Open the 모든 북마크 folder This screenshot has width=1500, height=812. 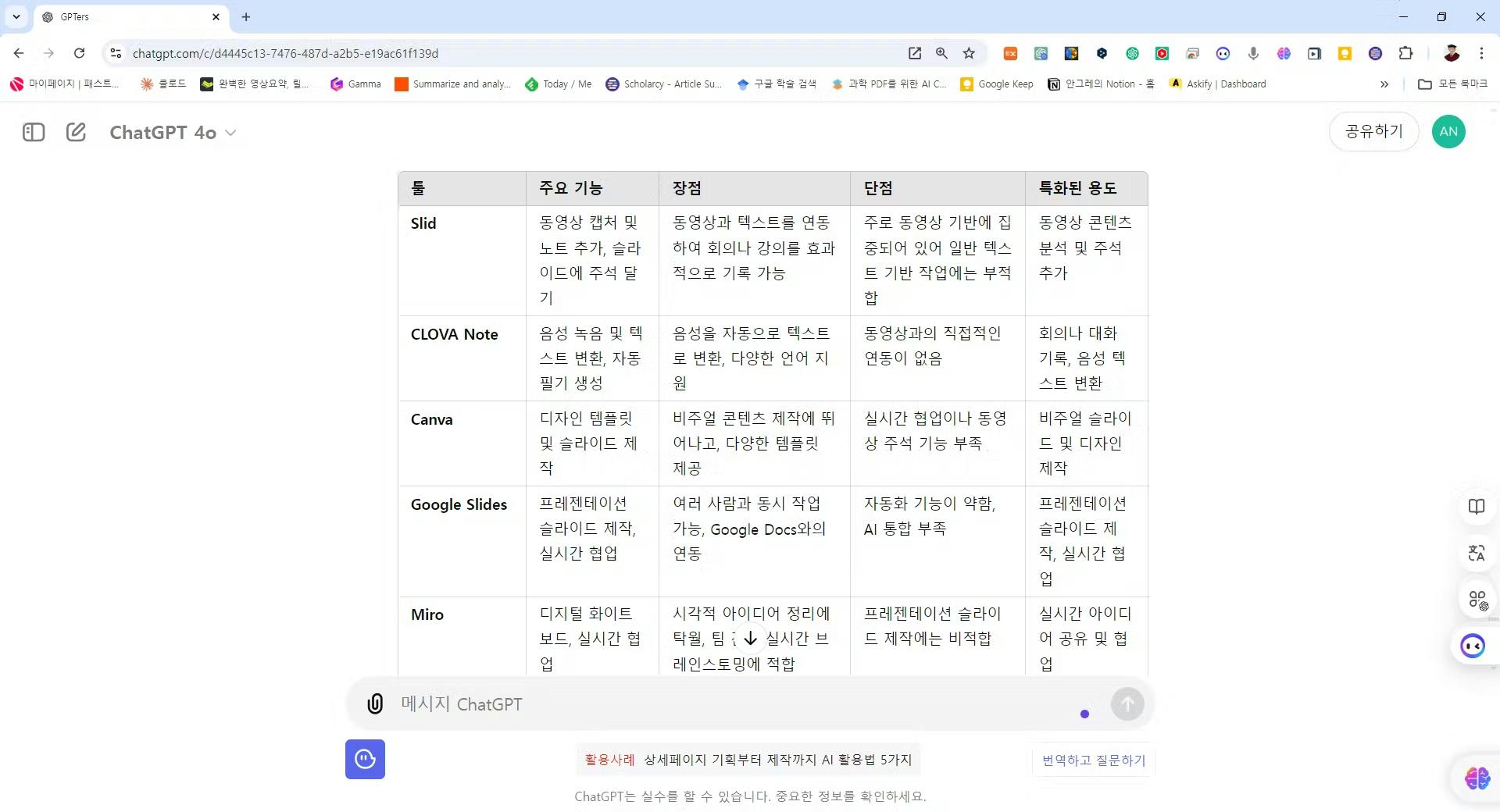point(1452,84)
